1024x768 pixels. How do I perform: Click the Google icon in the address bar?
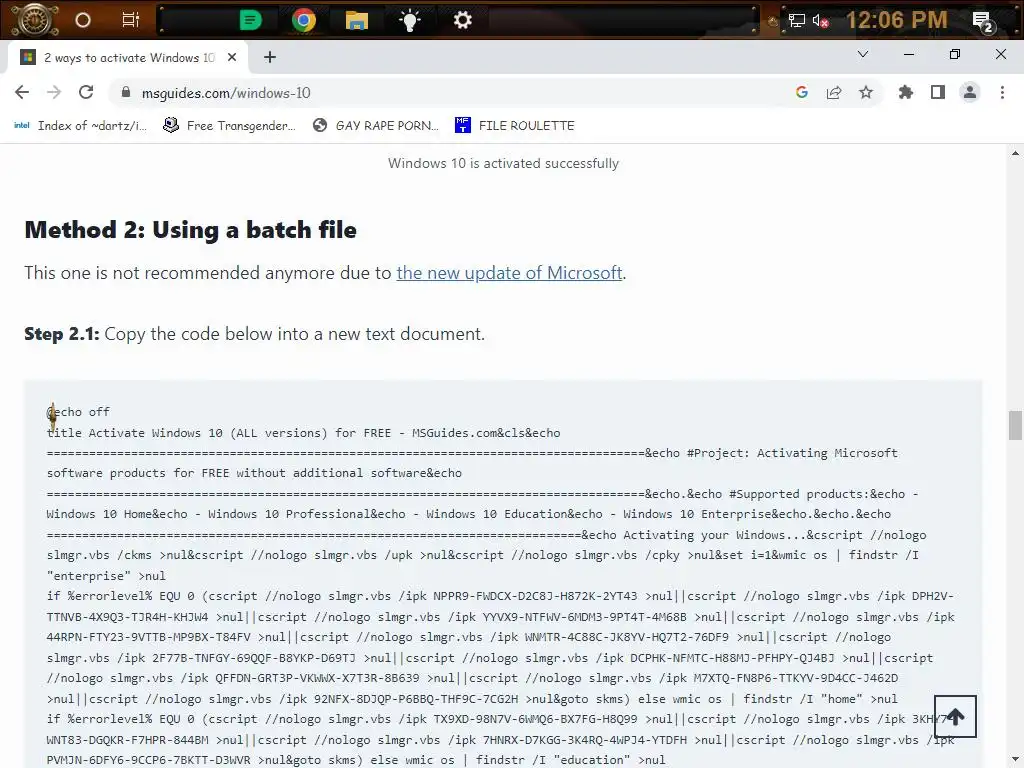802,92
